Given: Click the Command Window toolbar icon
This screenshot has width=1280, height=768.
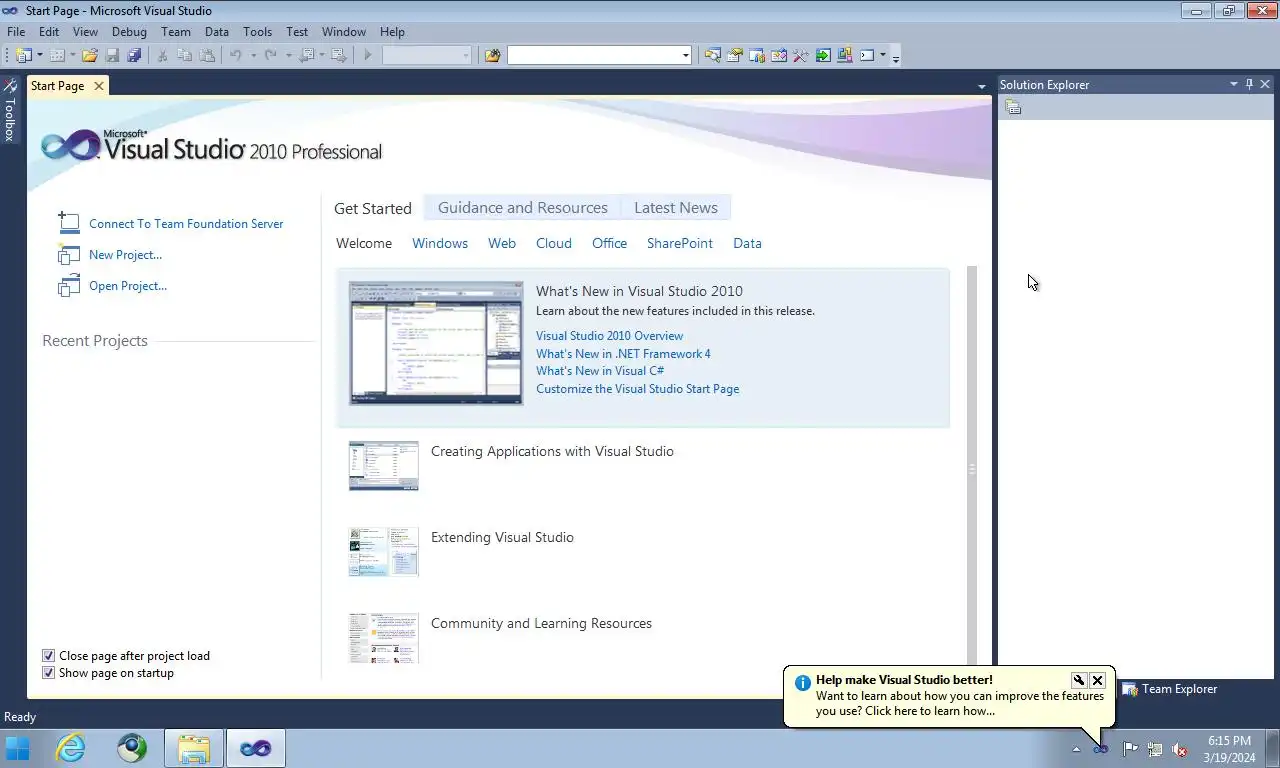Looking at the screenshot, I should 867,56.
